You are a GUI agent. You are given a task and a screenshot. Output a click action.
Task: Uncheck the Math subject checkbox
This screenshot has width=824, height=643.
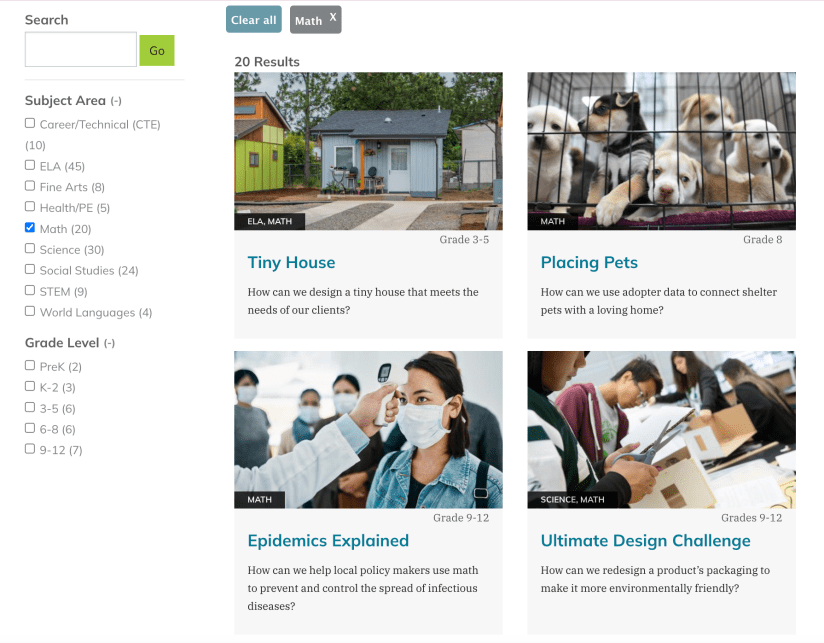coord(30,227)
